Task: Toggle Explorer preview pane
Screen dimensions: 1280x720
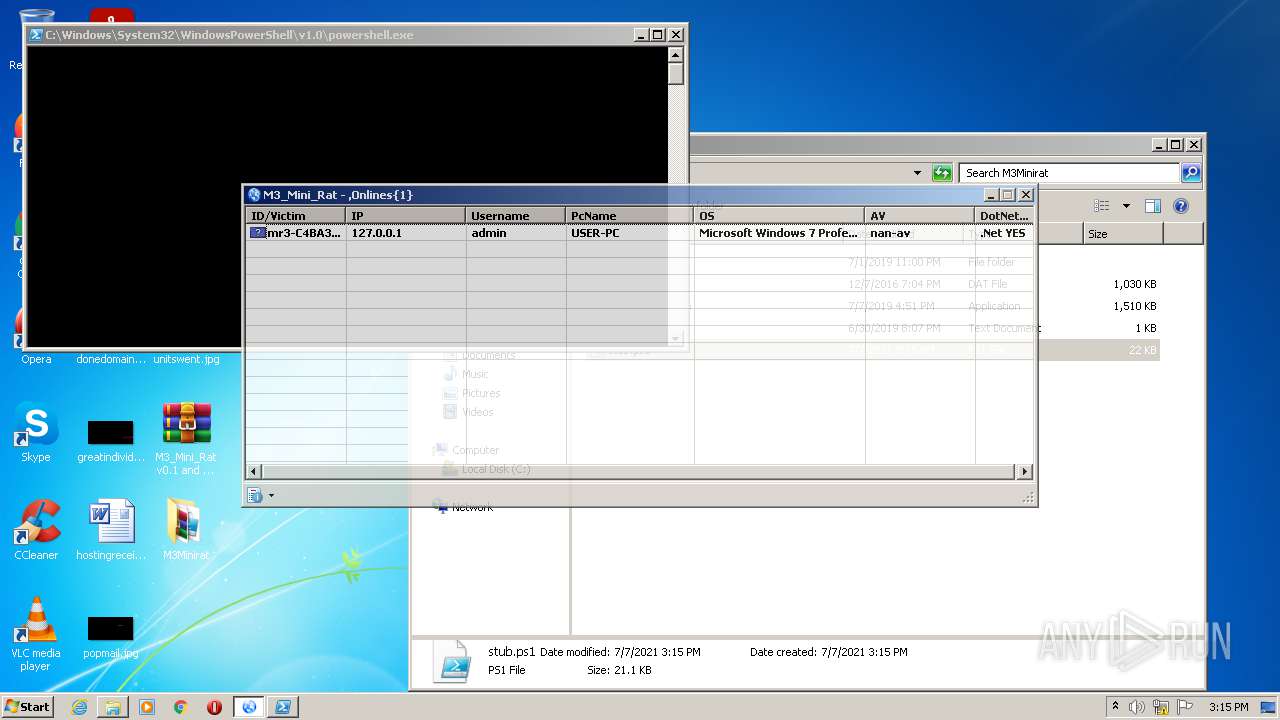Action: tap(1153, 206)
